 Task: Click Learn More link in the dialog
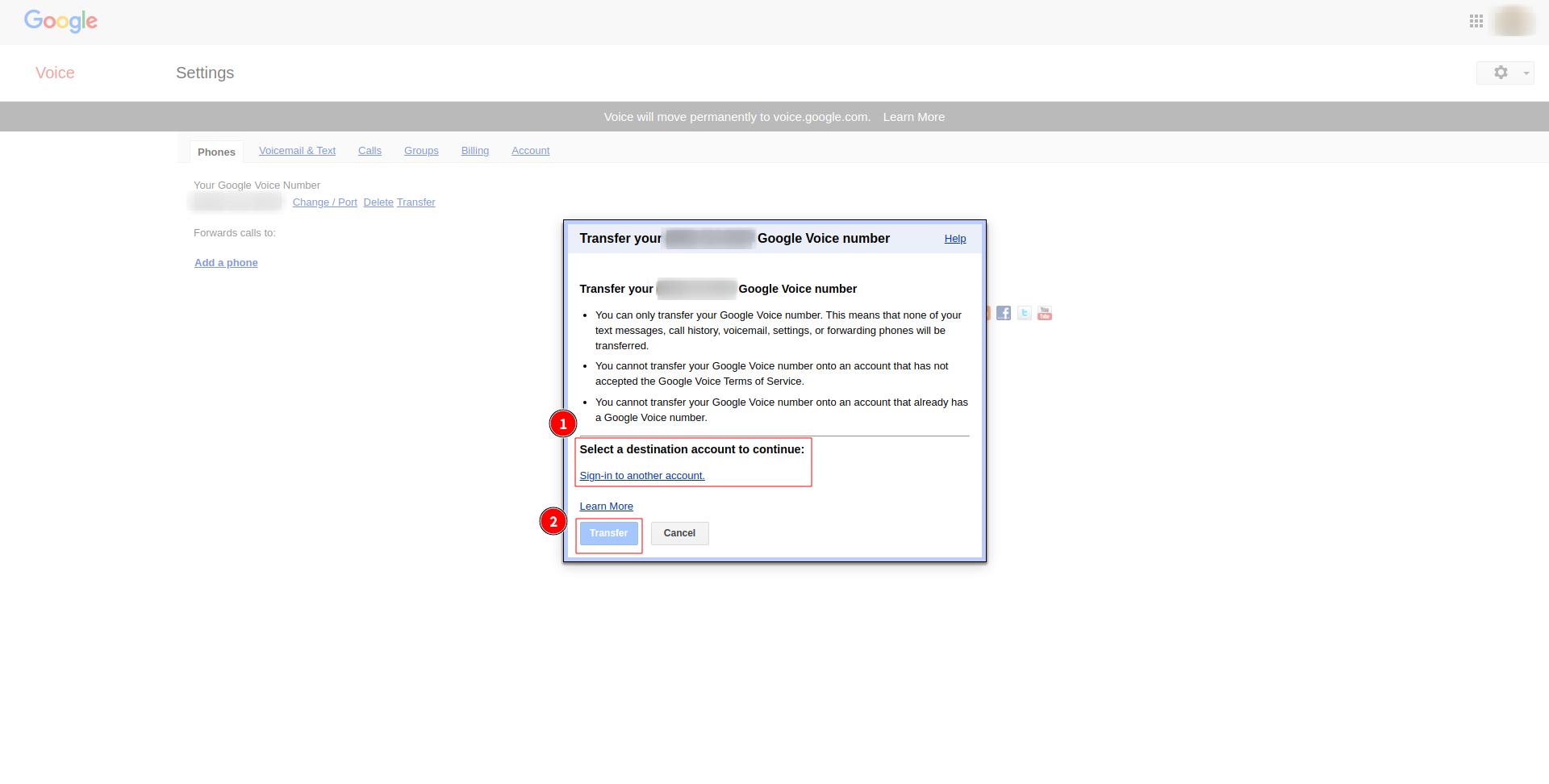(606, 507)
